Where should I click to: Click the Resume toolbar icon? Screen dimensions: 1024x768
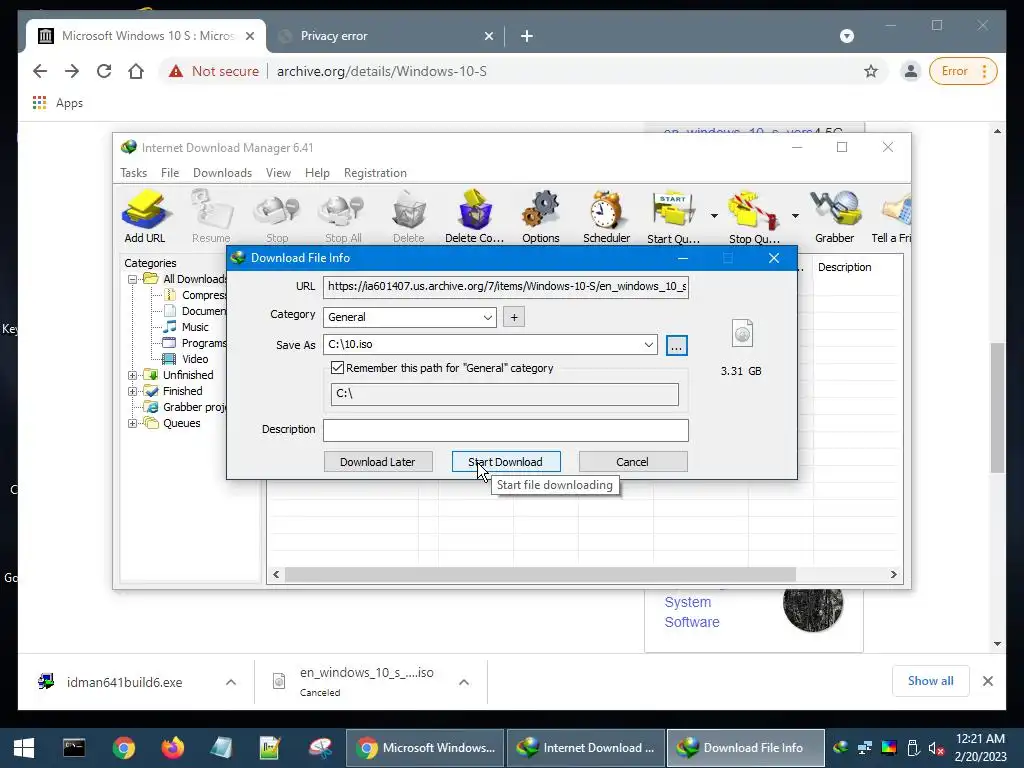point(211,216)
